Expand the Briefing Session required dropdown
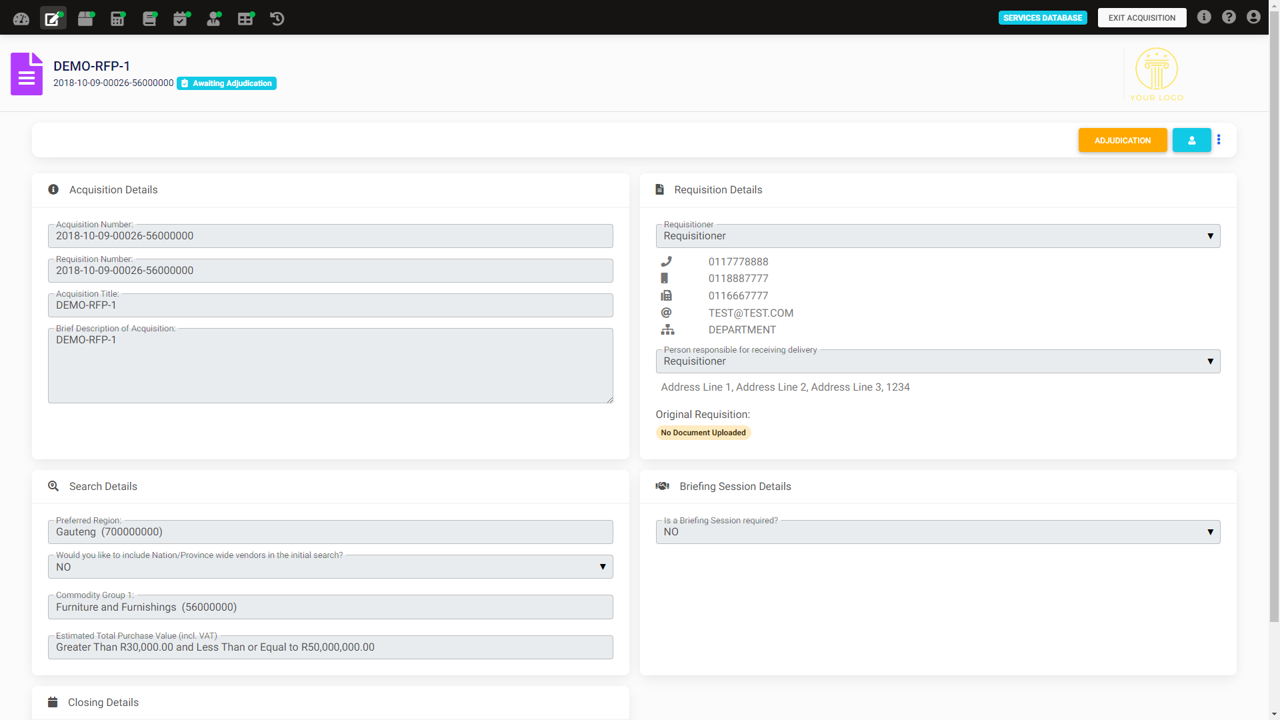 (x=937, y=532)
